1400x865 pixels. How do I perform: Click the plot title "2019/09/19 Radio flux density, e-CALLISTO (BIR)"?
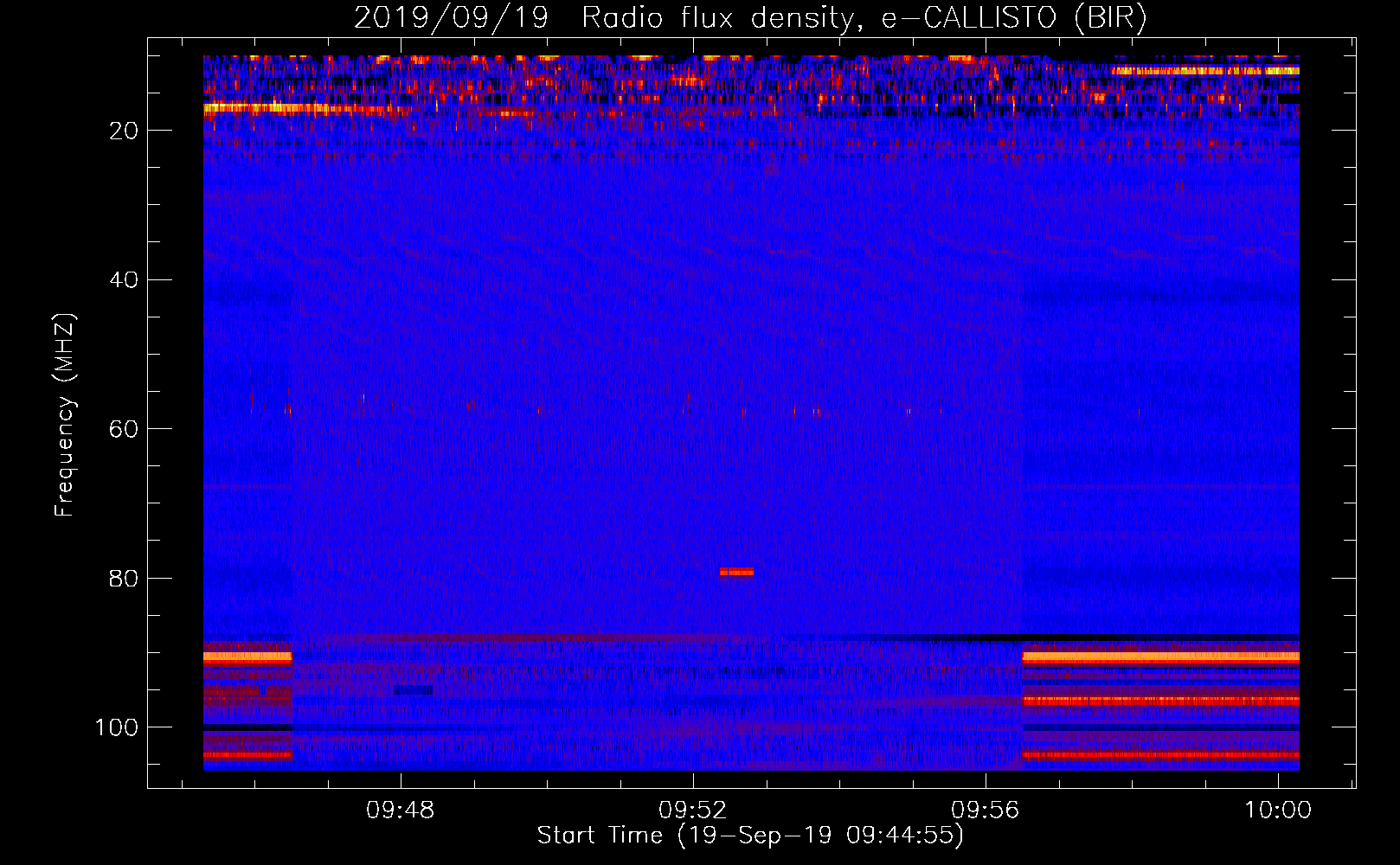[x=750, y=17]
